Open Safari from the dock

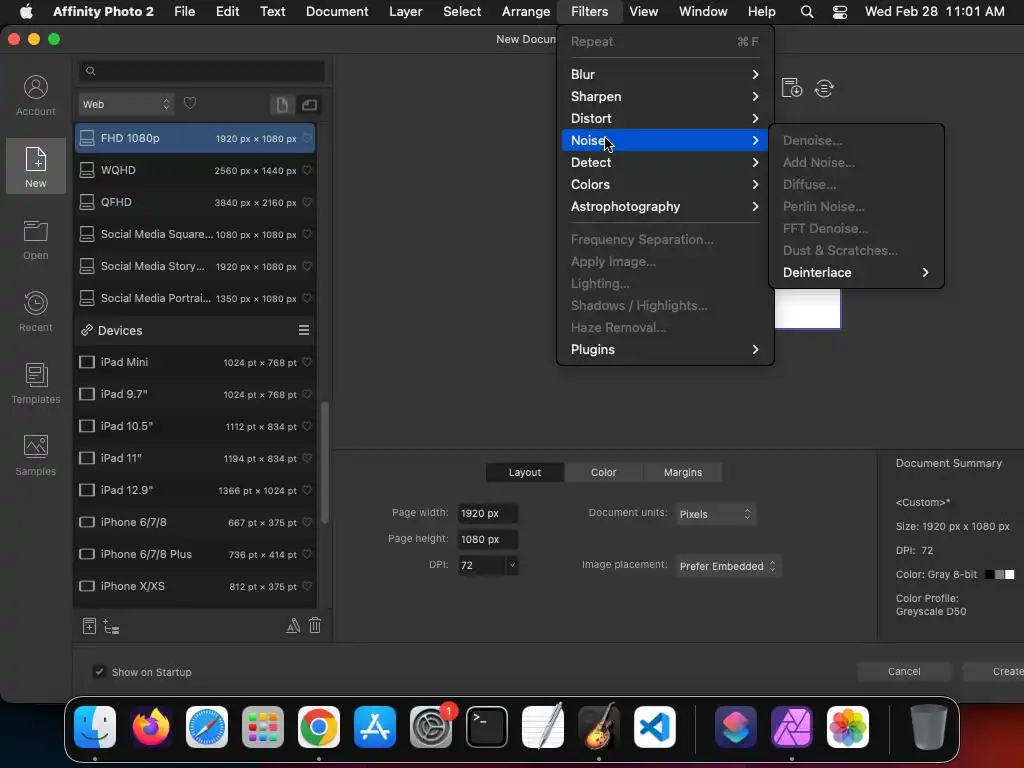[207, 726]
